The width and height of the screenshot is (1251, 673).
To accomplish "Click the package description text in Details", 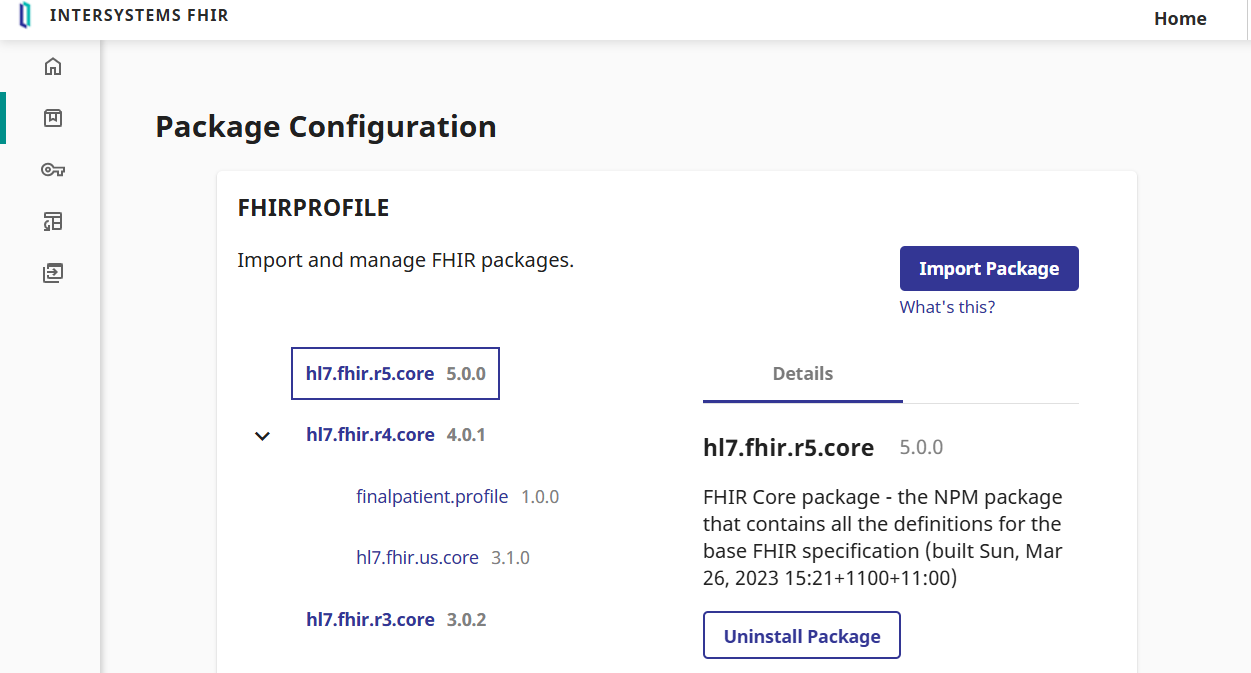I will [883, 537].
